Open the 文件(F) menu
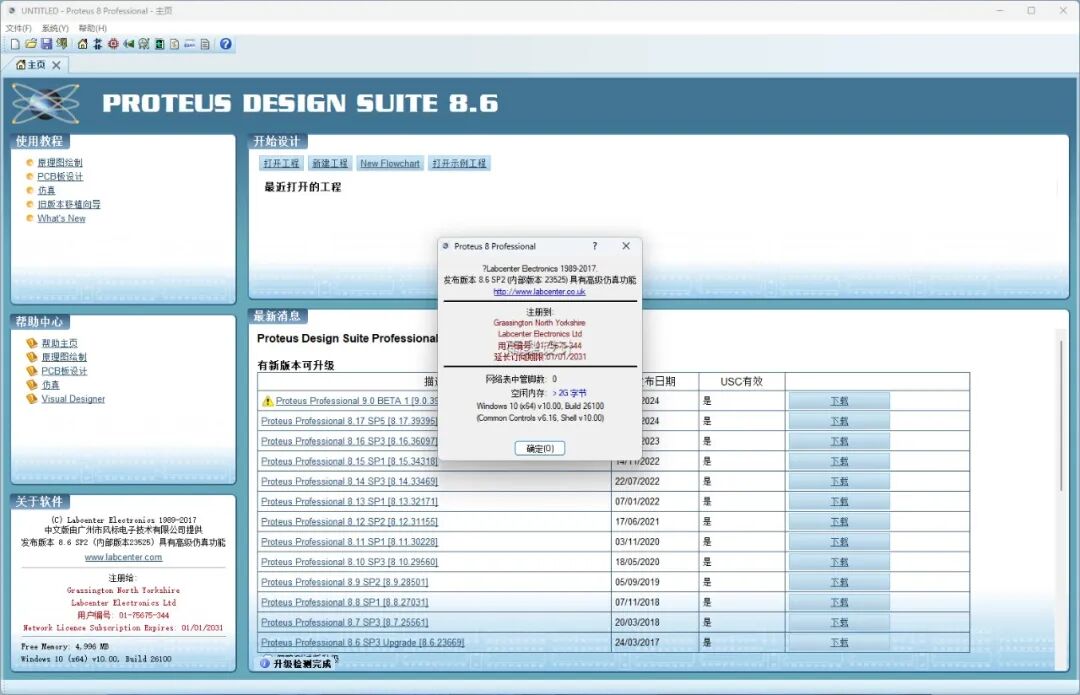This screenshot has height=695, width=1080. coord(18,27)
